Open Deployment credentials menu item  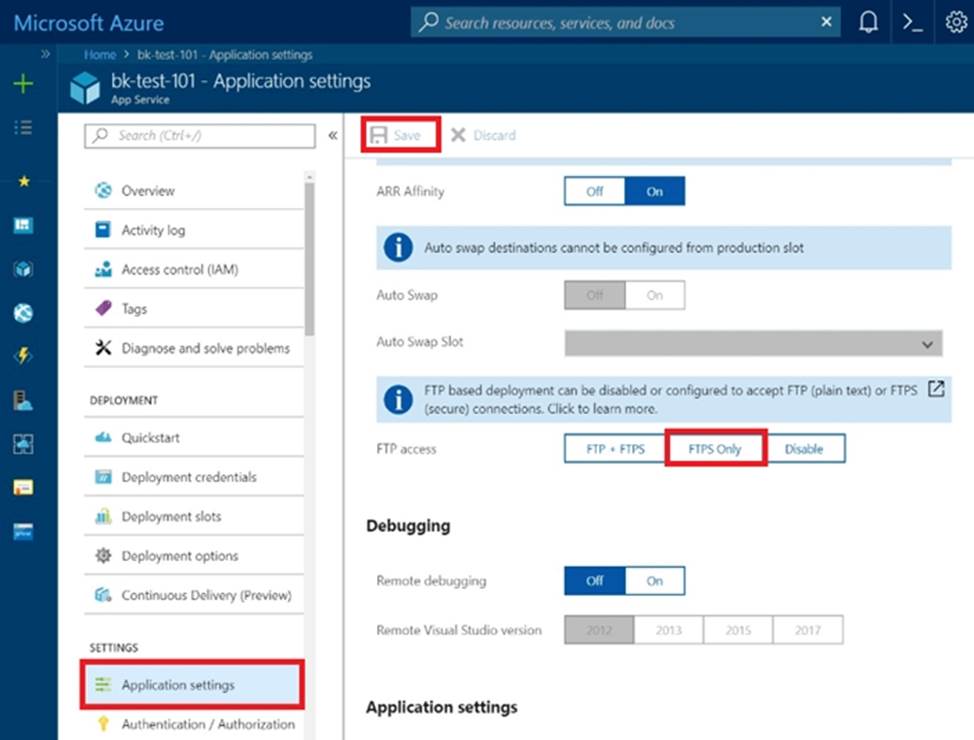[194, 477]
